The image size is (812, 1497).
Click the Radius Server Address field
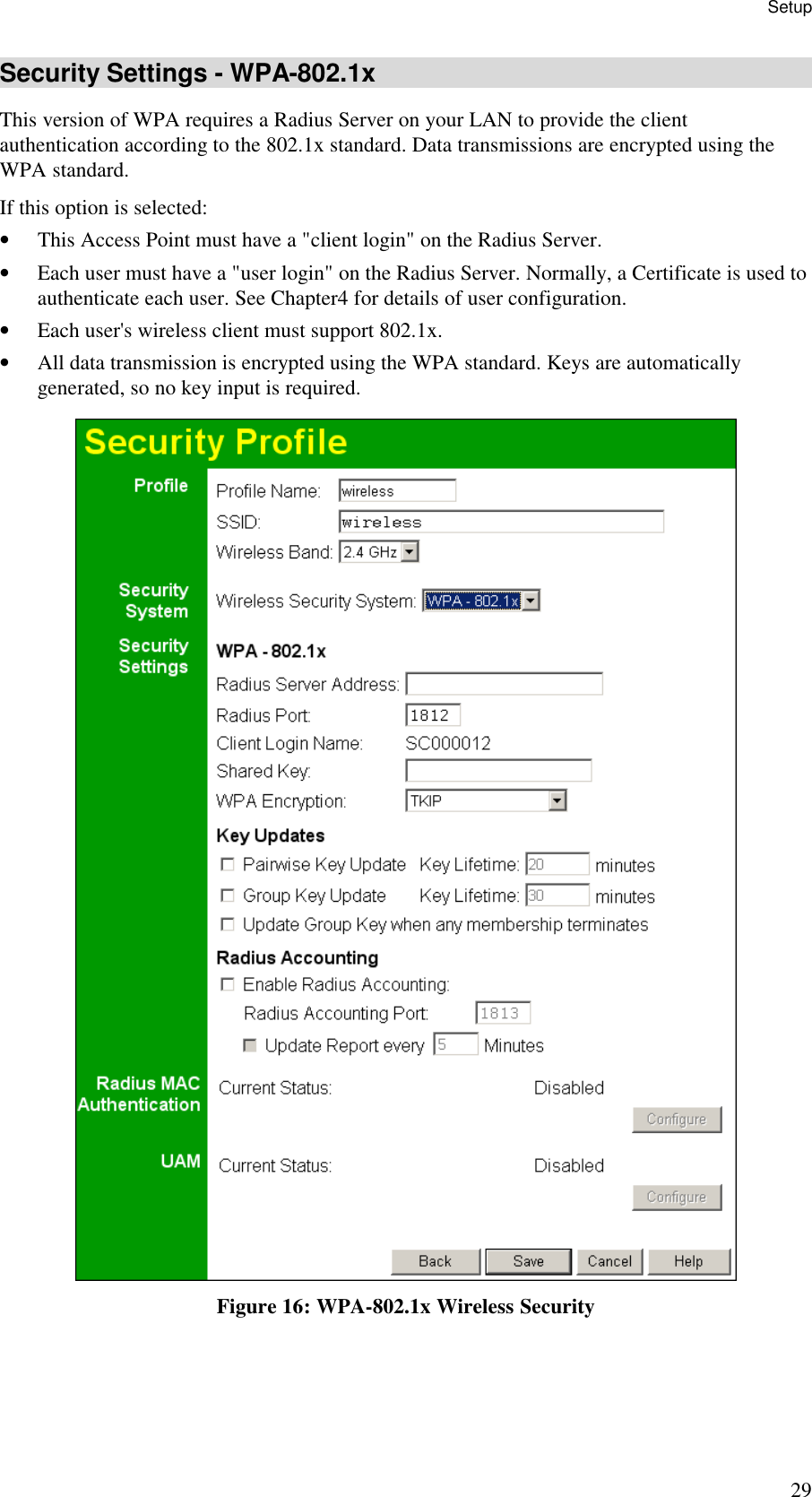(x=504, y=683)
